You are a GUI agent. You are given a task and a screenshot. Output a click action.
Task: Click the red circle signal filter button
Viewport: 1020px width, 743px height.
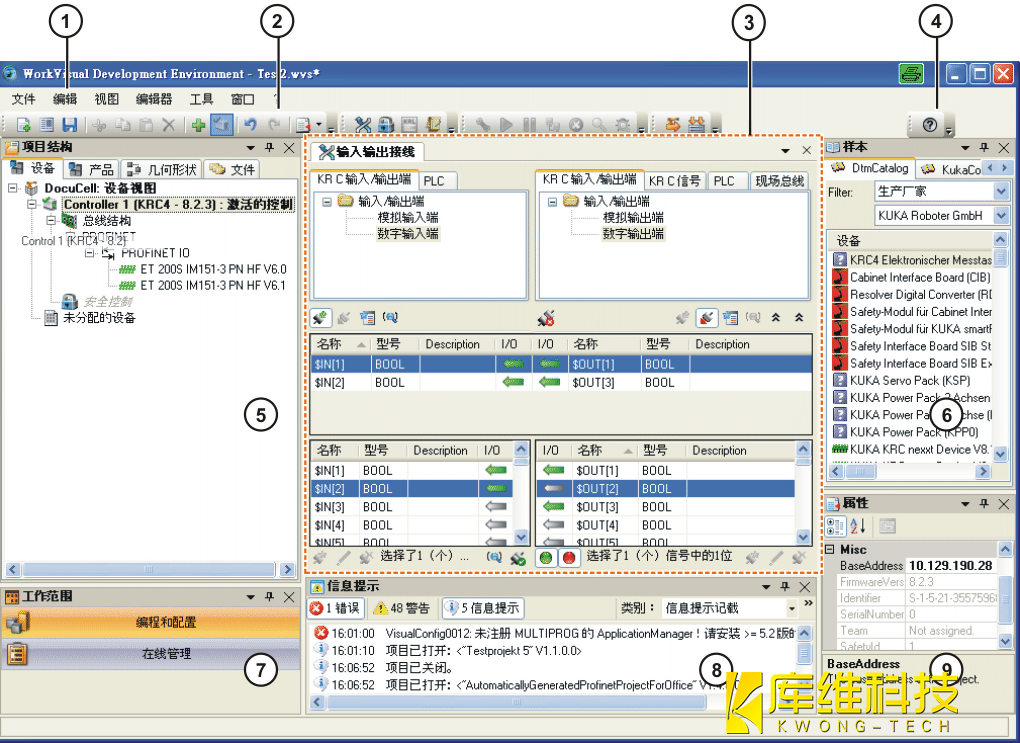[x=568, y=557]
